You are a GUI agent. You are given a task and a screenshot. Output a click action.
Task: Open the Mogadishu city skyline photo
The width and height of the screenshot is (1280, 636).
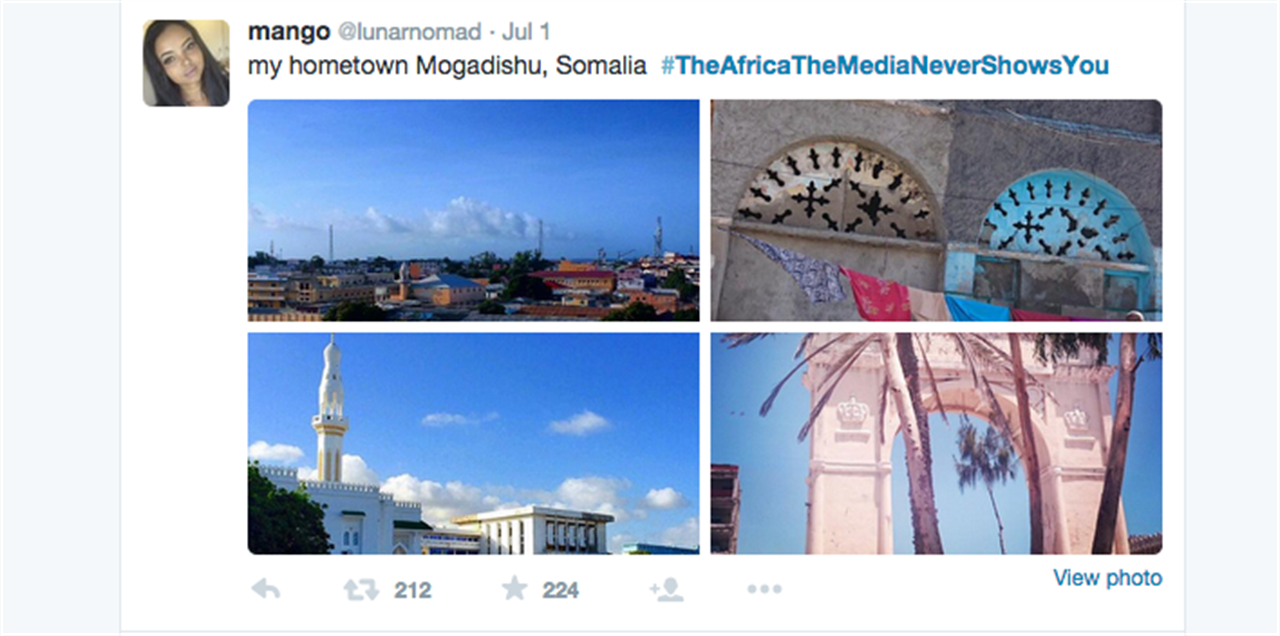pos(473,210)
